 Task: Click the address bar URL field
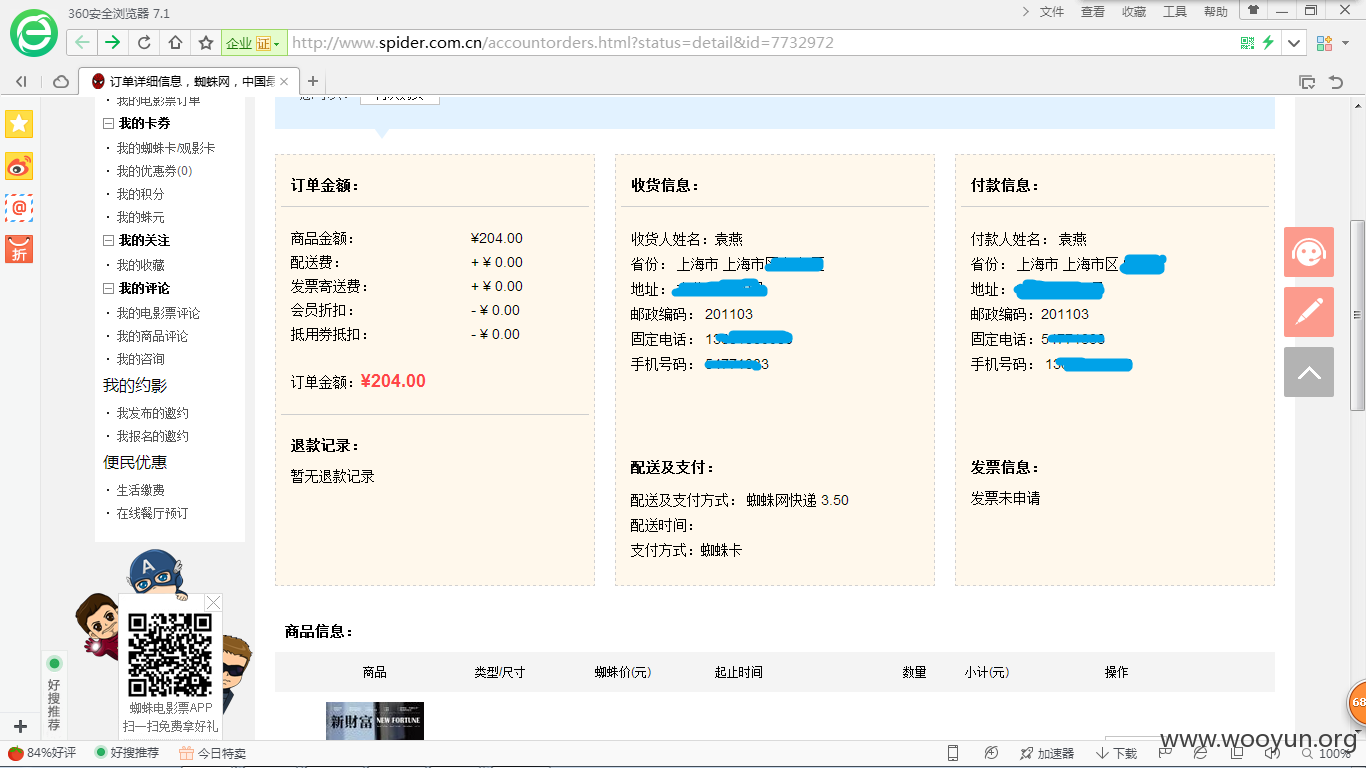point(760,43)
